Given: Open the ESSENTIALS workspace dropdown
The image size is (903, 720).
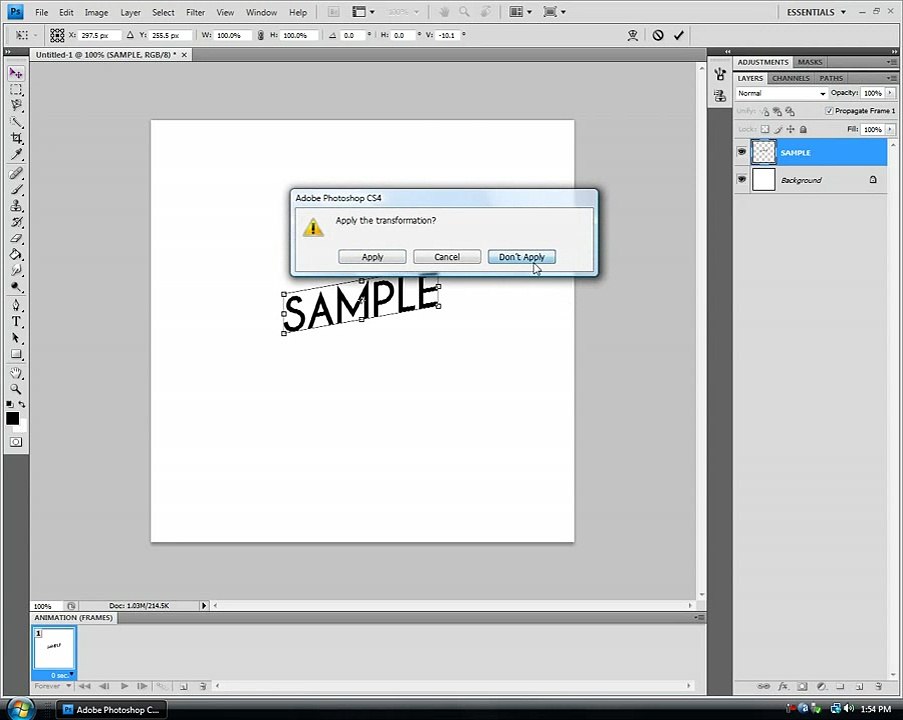Looking at the screenshot, I should 816,12.
